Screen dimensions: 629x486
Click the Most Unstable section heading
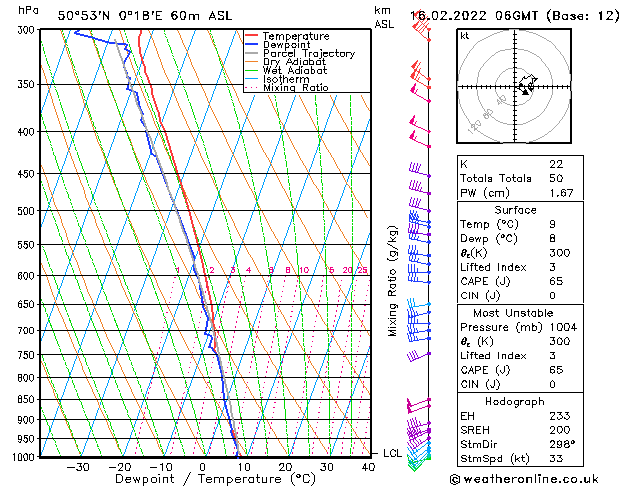click(x=513, y=313)
